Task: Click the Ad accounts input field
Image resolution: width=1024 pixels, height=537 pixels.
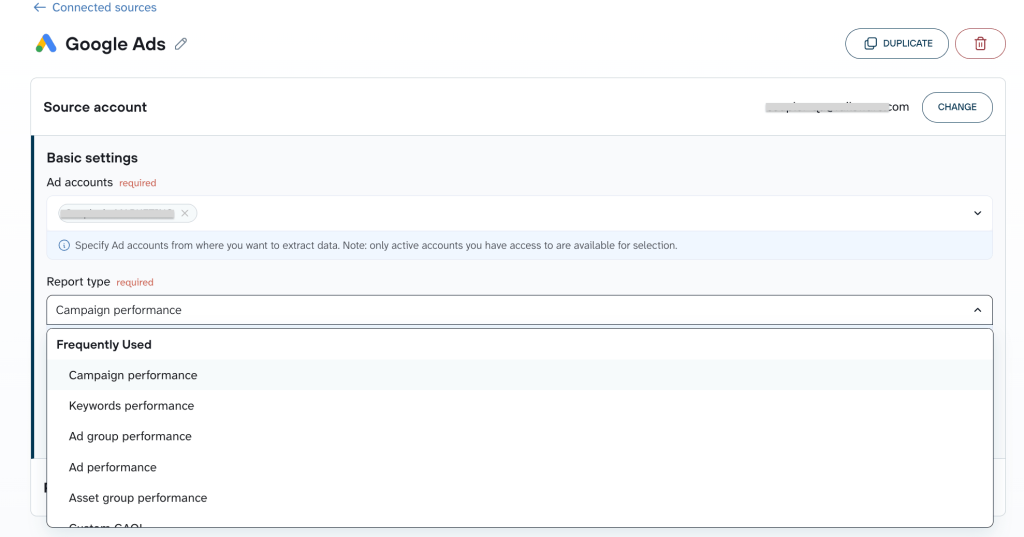Action: point(519,213)
